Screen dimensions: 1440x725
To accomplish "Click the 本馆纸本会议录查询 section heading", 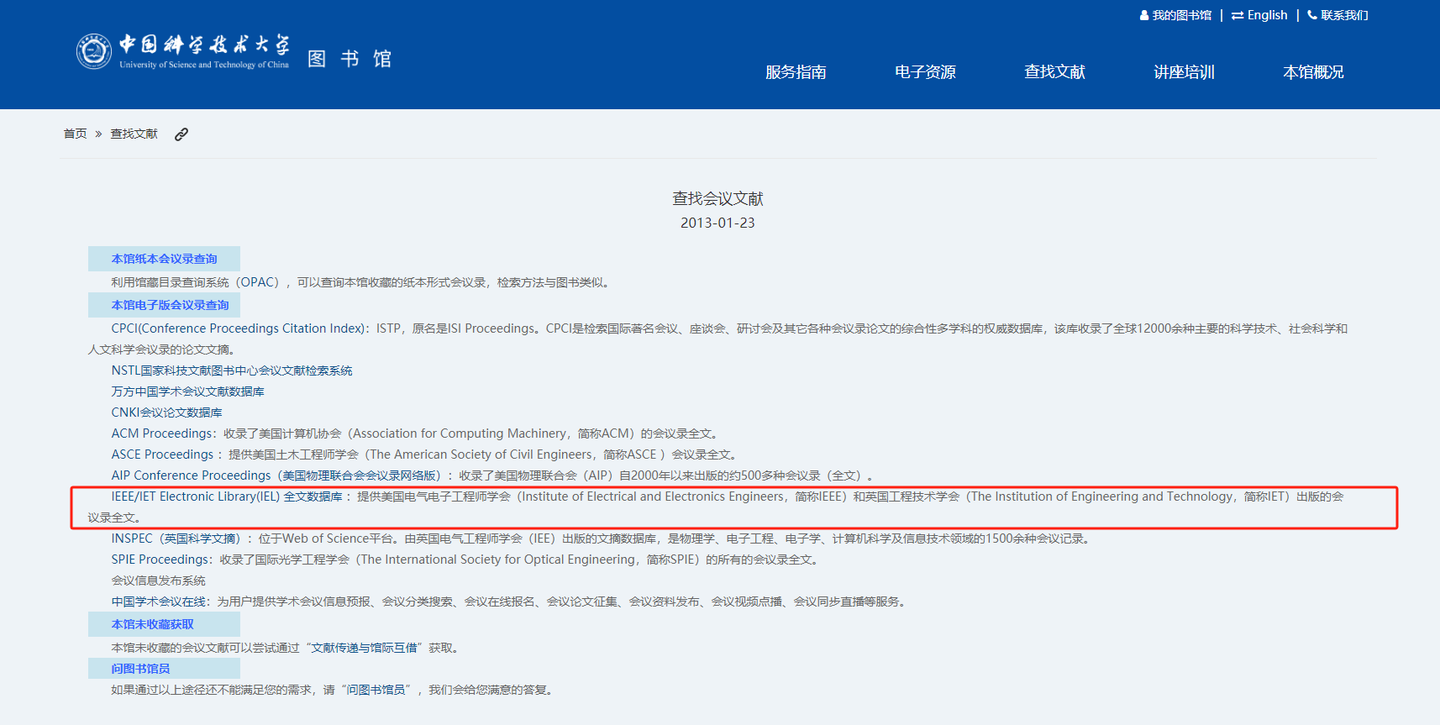I will [x=164, y=259].
